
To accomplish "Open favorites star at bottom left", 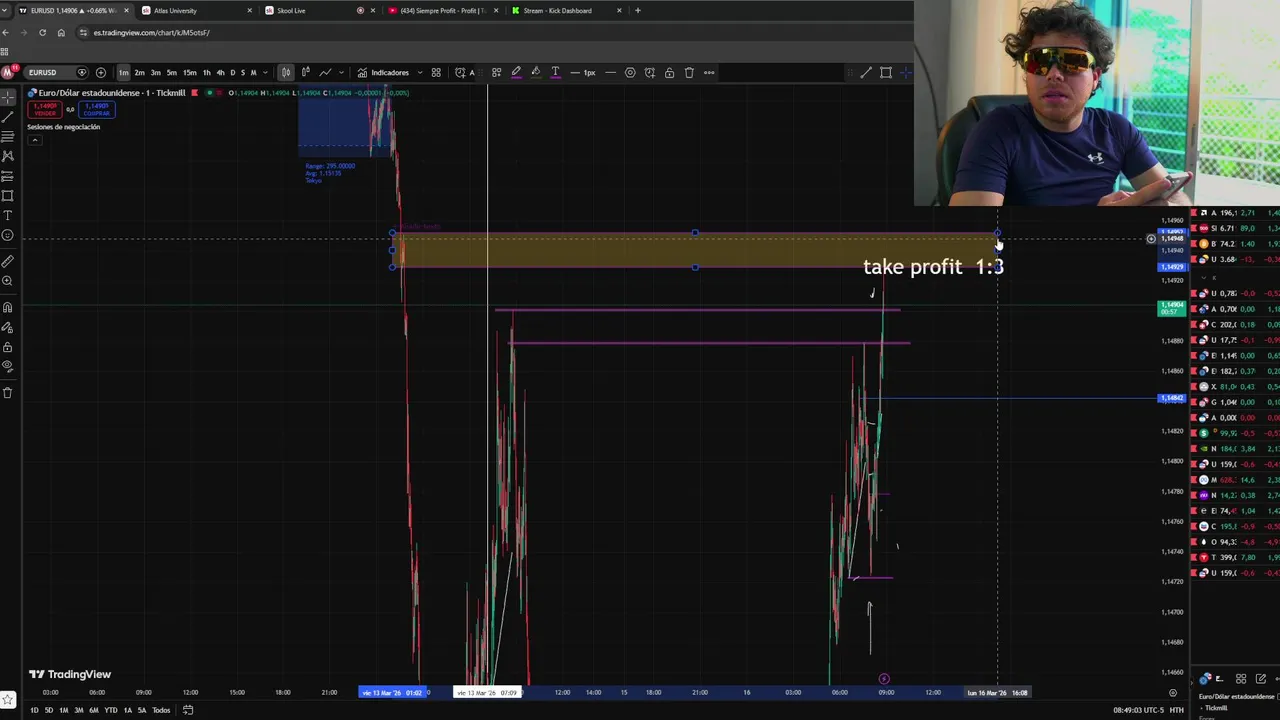I will (7, 700).
